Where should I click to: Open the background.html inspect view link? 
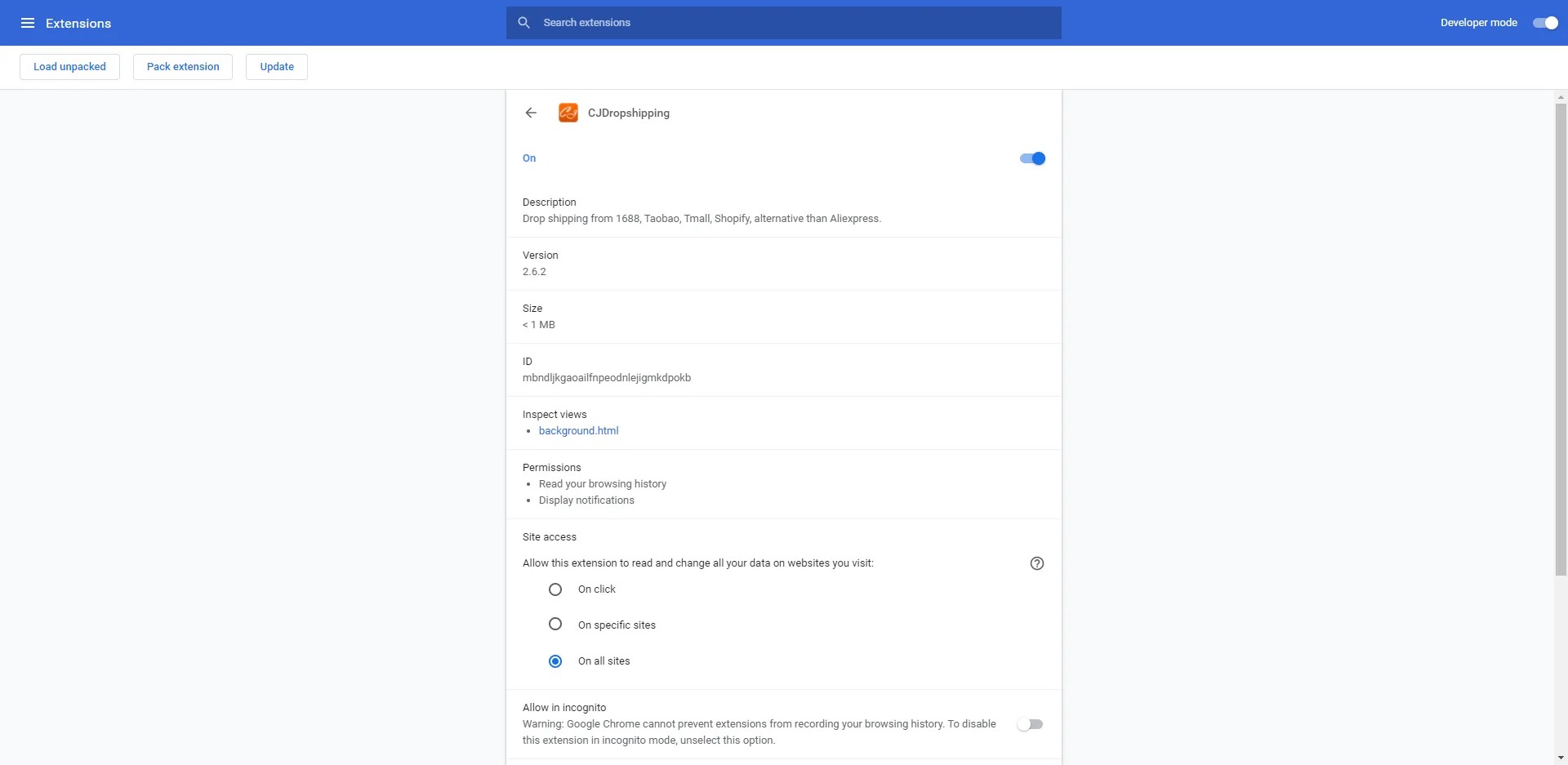click(578, 431)
